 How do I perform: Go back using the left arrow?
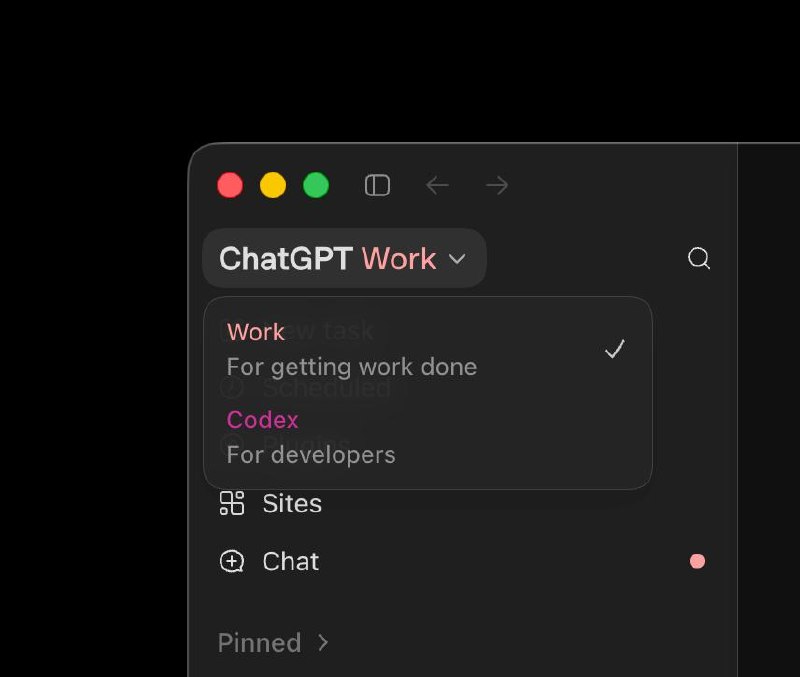click(437, 185)
